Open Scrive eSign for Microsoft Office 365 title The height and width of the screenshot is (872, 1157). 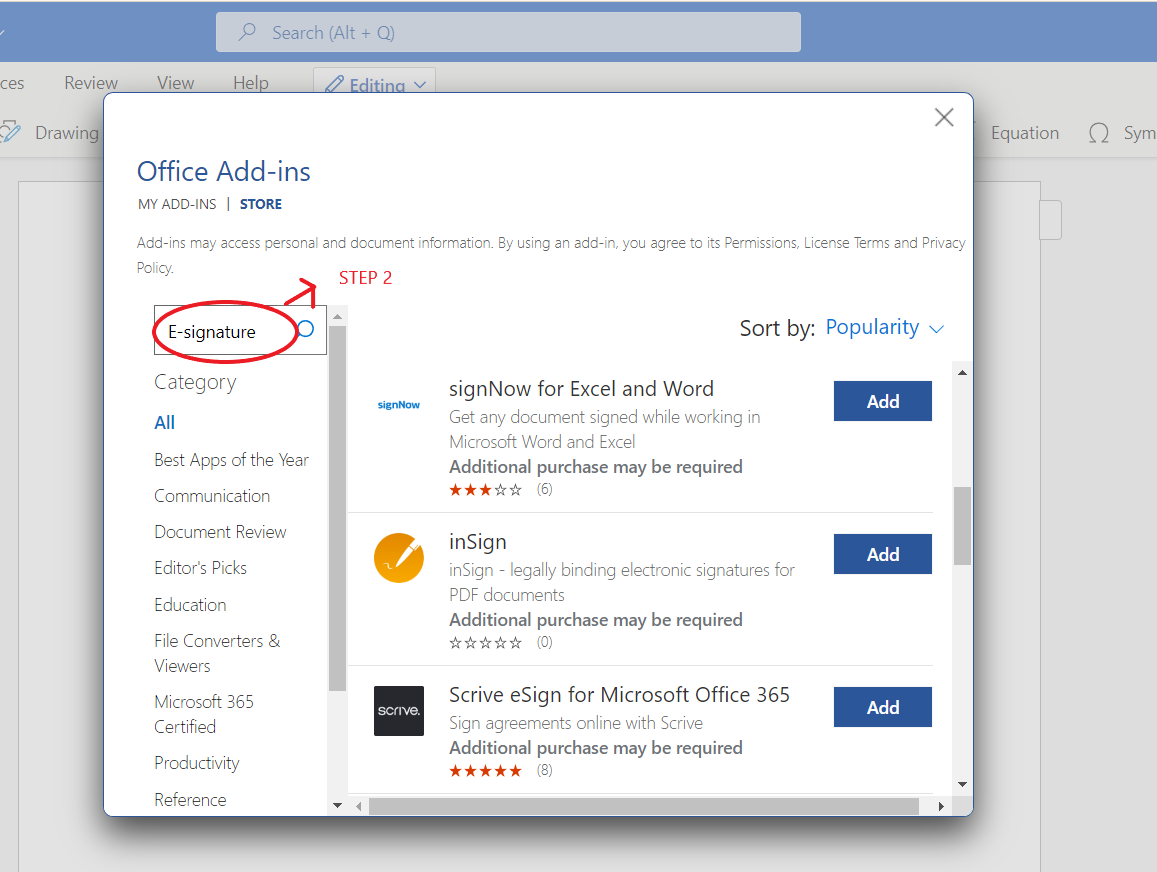coord(619,695)
